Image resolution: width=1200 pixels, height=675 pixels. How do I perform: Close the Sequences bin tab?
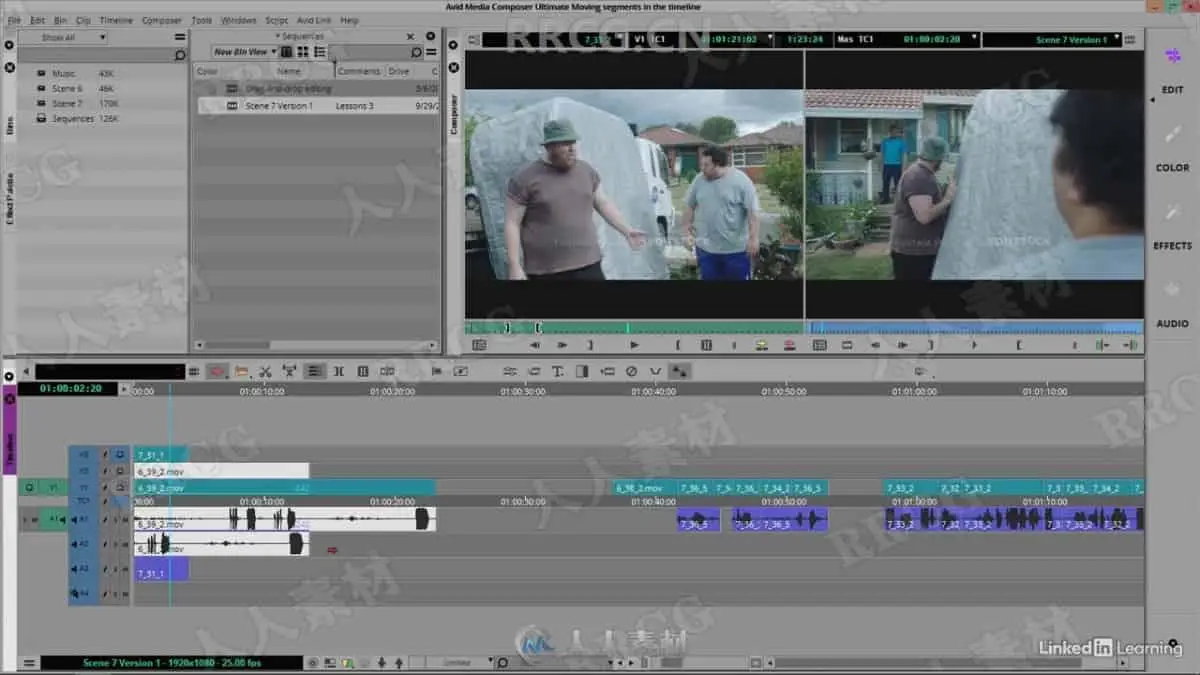[410, 37]
